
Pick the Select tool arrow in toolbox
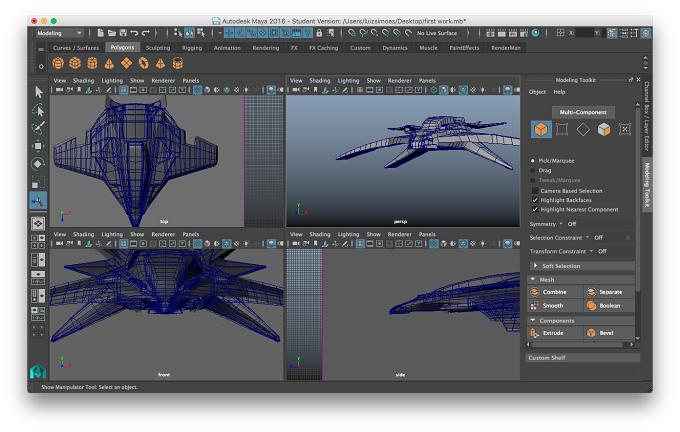[39, 92]
